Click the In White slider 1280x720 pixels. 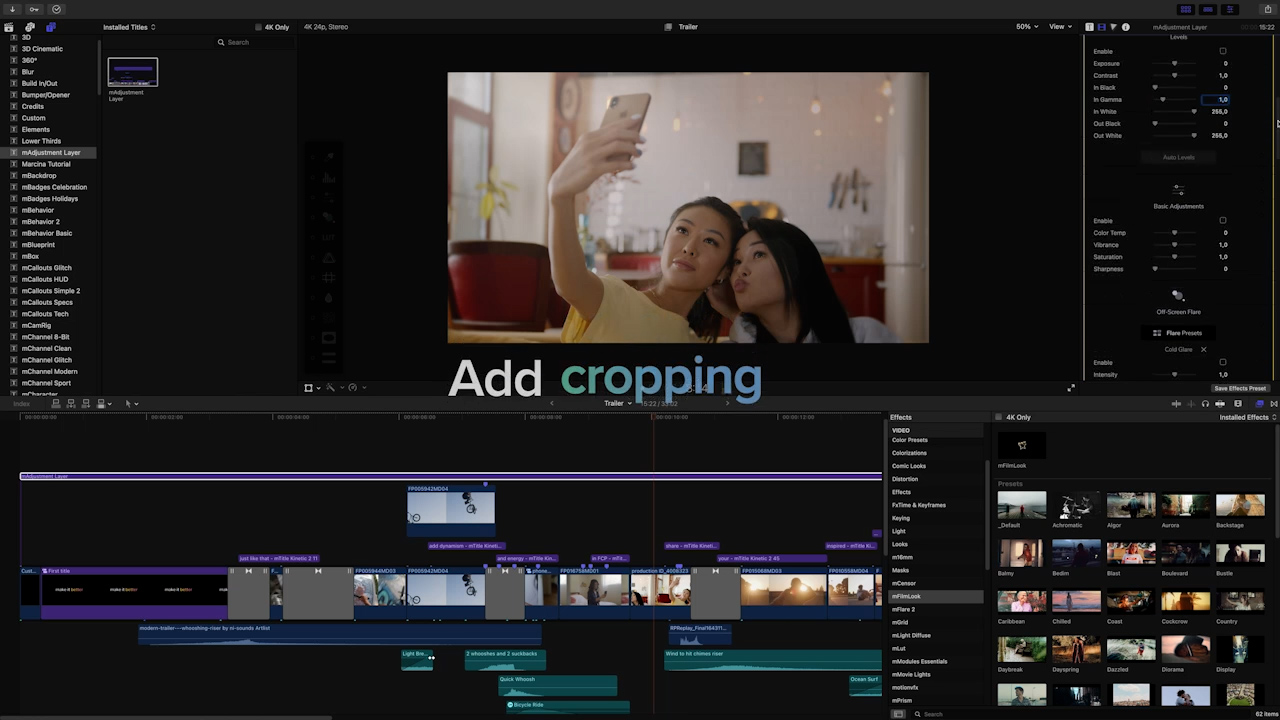point(1175,112)
